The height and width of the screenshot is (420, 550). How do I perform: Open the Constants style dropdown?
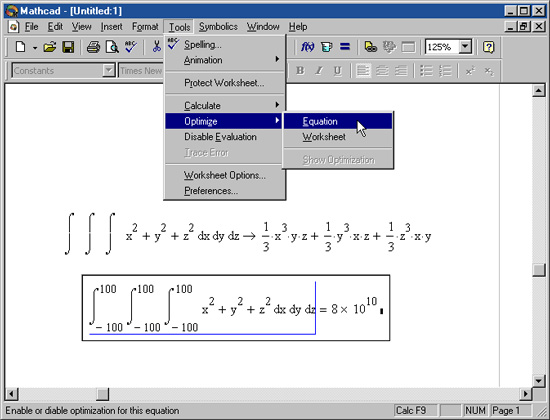[109, 71]
